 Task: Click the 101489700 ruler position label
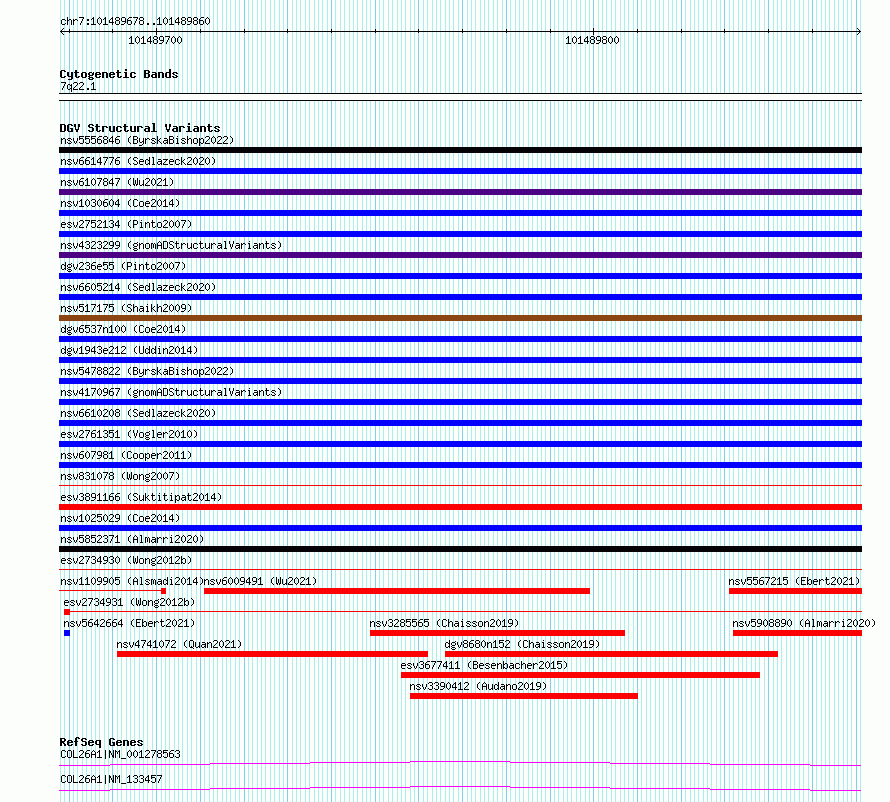tap(156, 40)
